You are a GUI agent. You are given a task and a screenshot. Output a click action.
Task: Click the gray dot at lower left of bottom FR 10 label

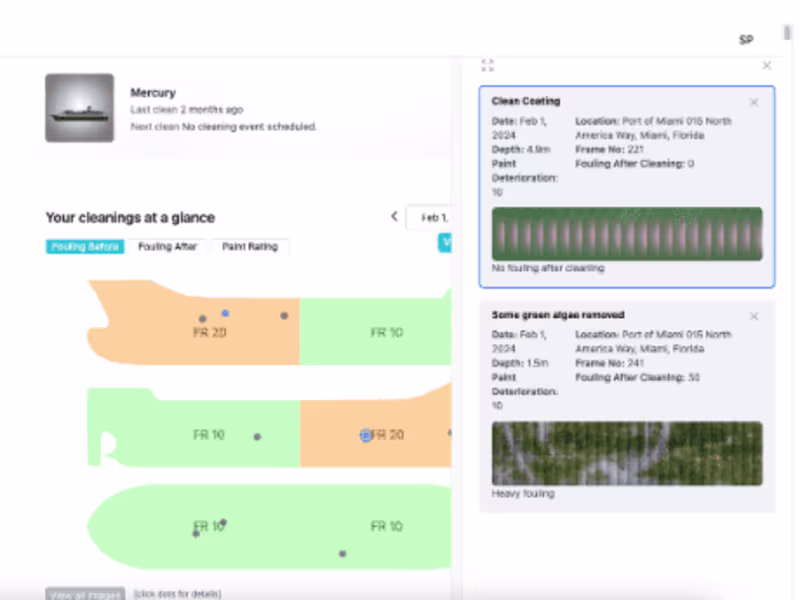(x=196, y=534)
